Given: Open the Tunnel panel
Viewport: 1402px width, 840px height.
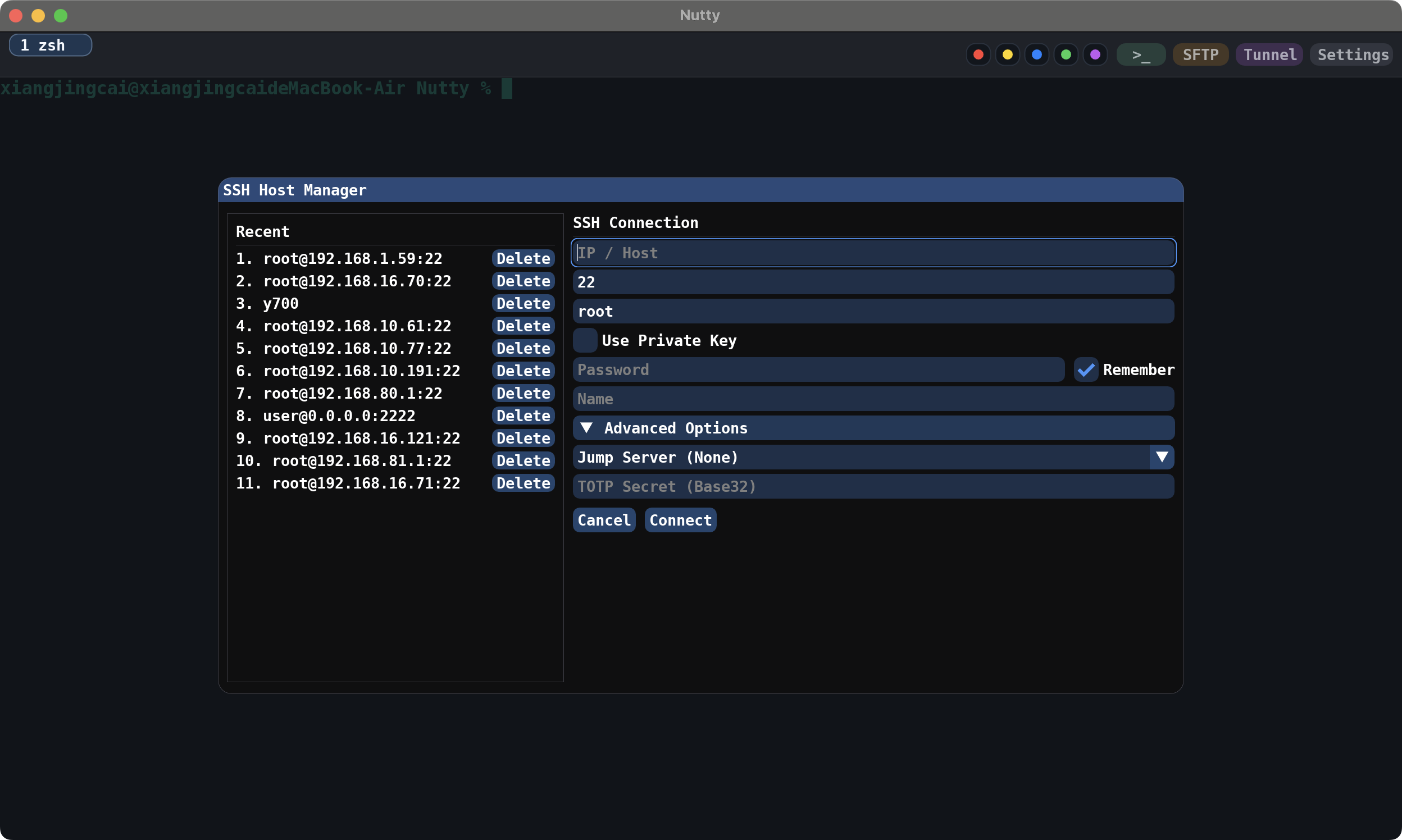Looking at the screenshot, I should tap(1269, 54).
